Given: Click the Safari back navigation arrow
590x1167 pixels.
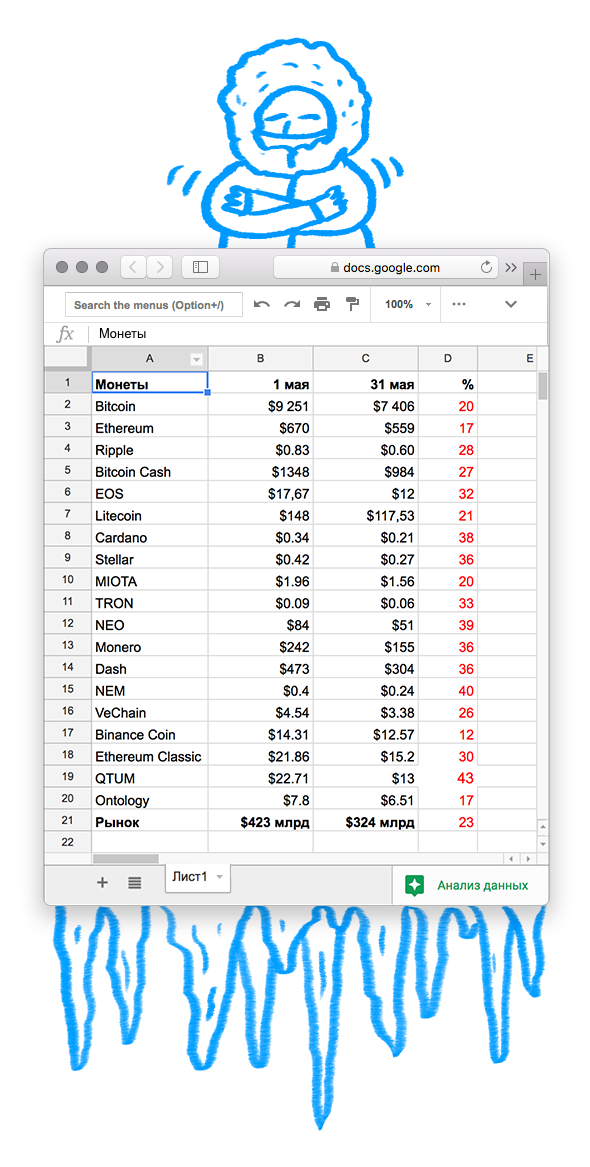Looking at the screenshot, I should 133,267.
